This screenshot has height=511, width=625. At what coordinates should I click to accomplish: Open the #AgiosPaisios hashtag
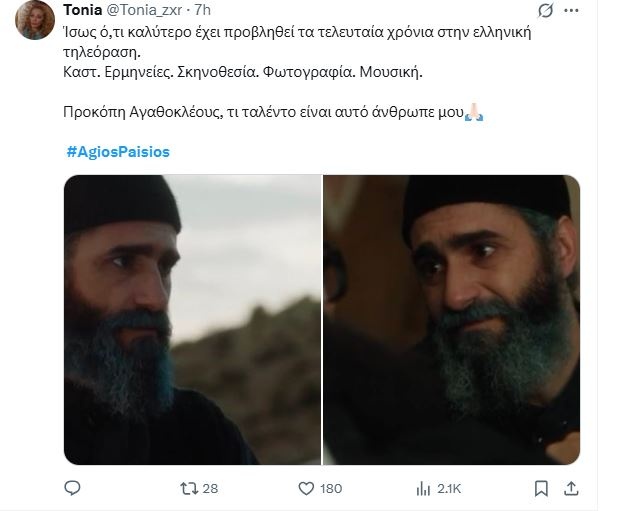[x=118, y=152]
